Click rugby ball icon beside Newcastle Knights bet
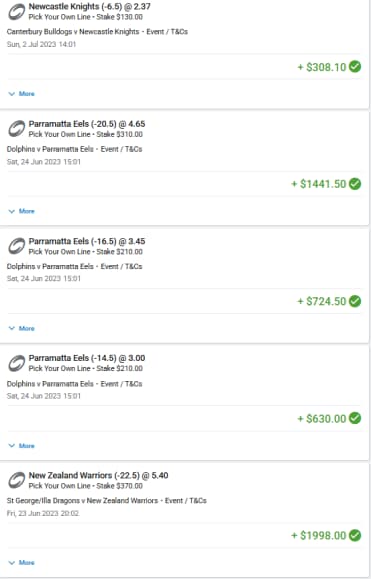The height and width of the screenshot is (579, 371). pyautogui.click(x=17, y=12)
